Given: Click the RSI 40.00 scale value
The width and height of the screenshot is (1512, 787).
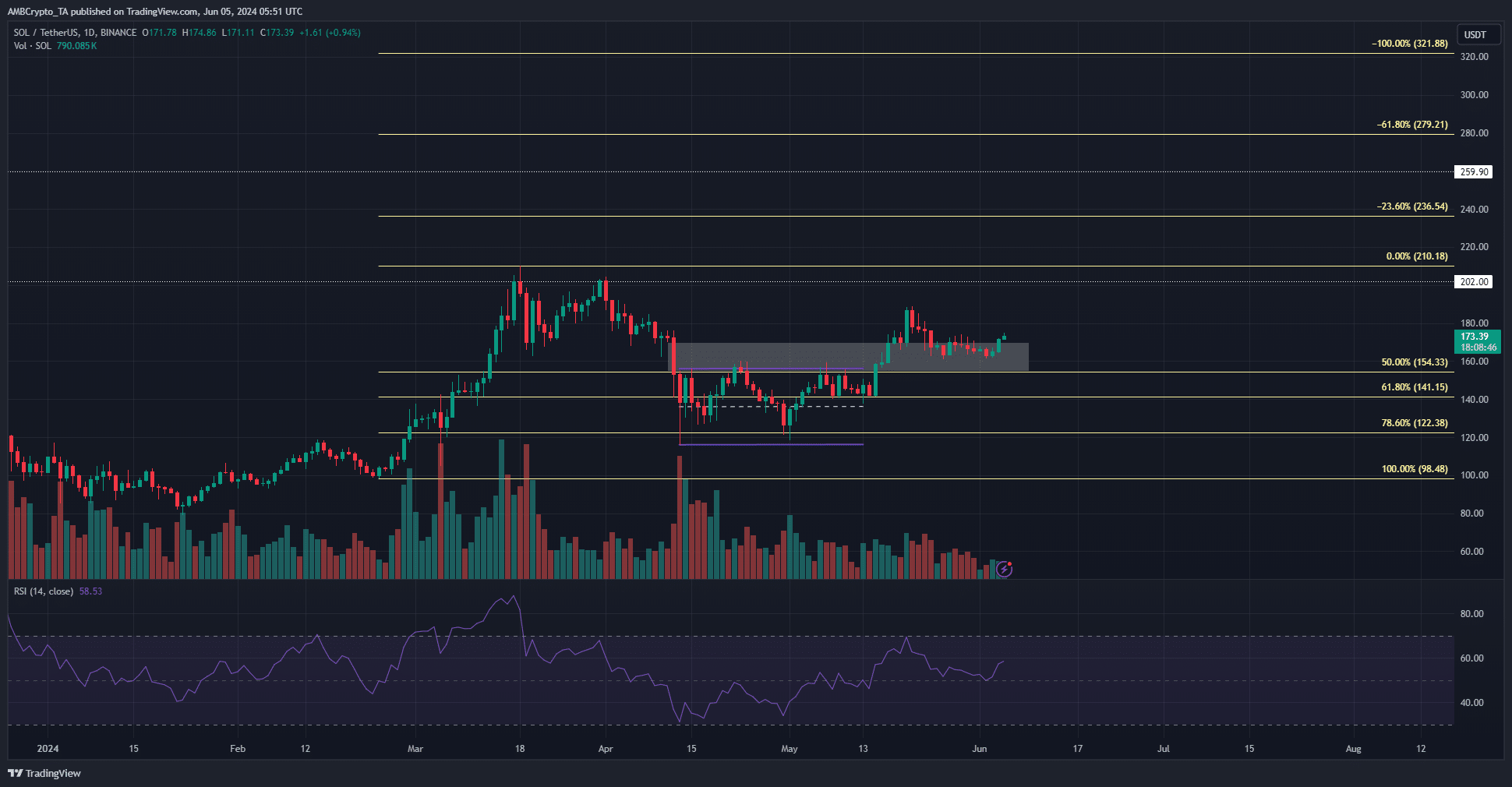Looking at the screenshot, I should pos(1471,703).
